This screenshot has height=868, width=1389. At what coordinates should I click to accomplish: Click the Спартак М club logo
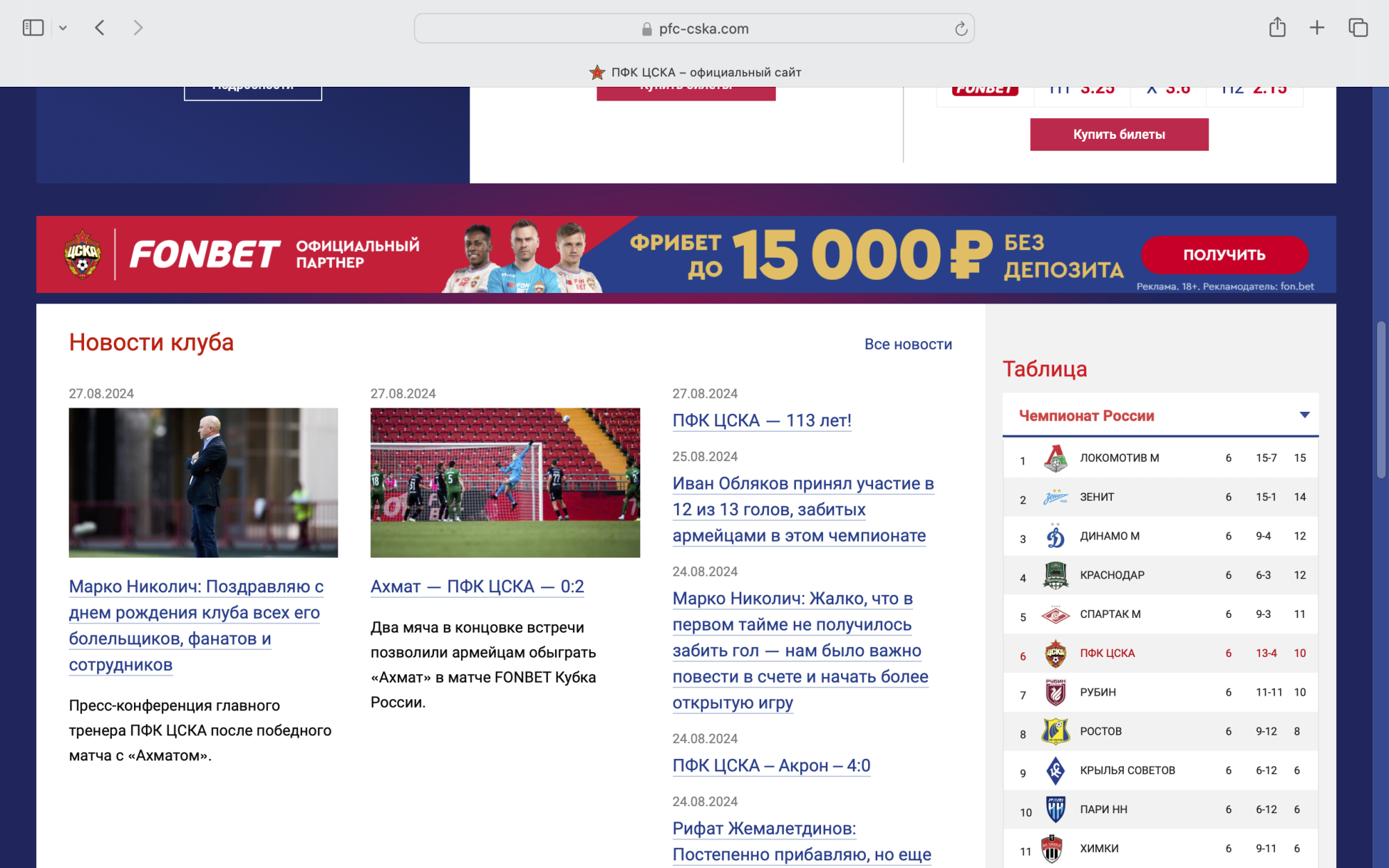pyautogui.click(x=1056, y=615)
